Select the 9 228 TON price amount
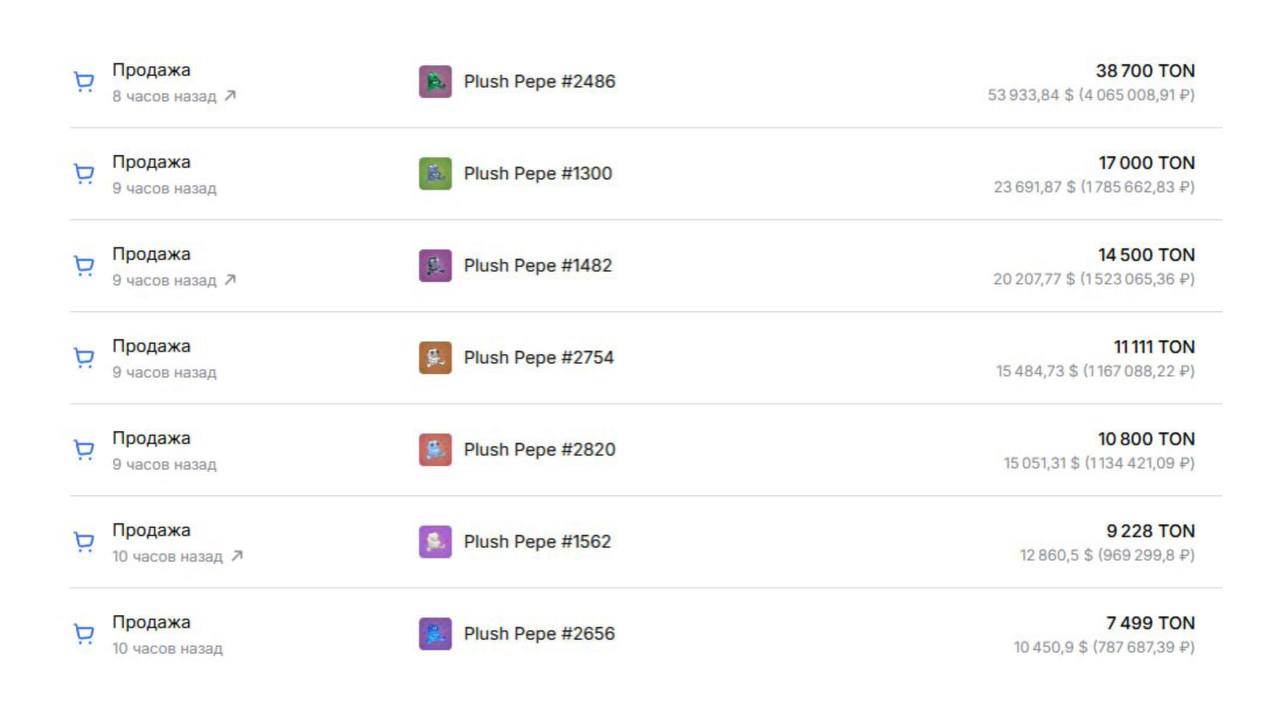The width and height of the screenshot is (1280, 719). (x=1150, y=531)
